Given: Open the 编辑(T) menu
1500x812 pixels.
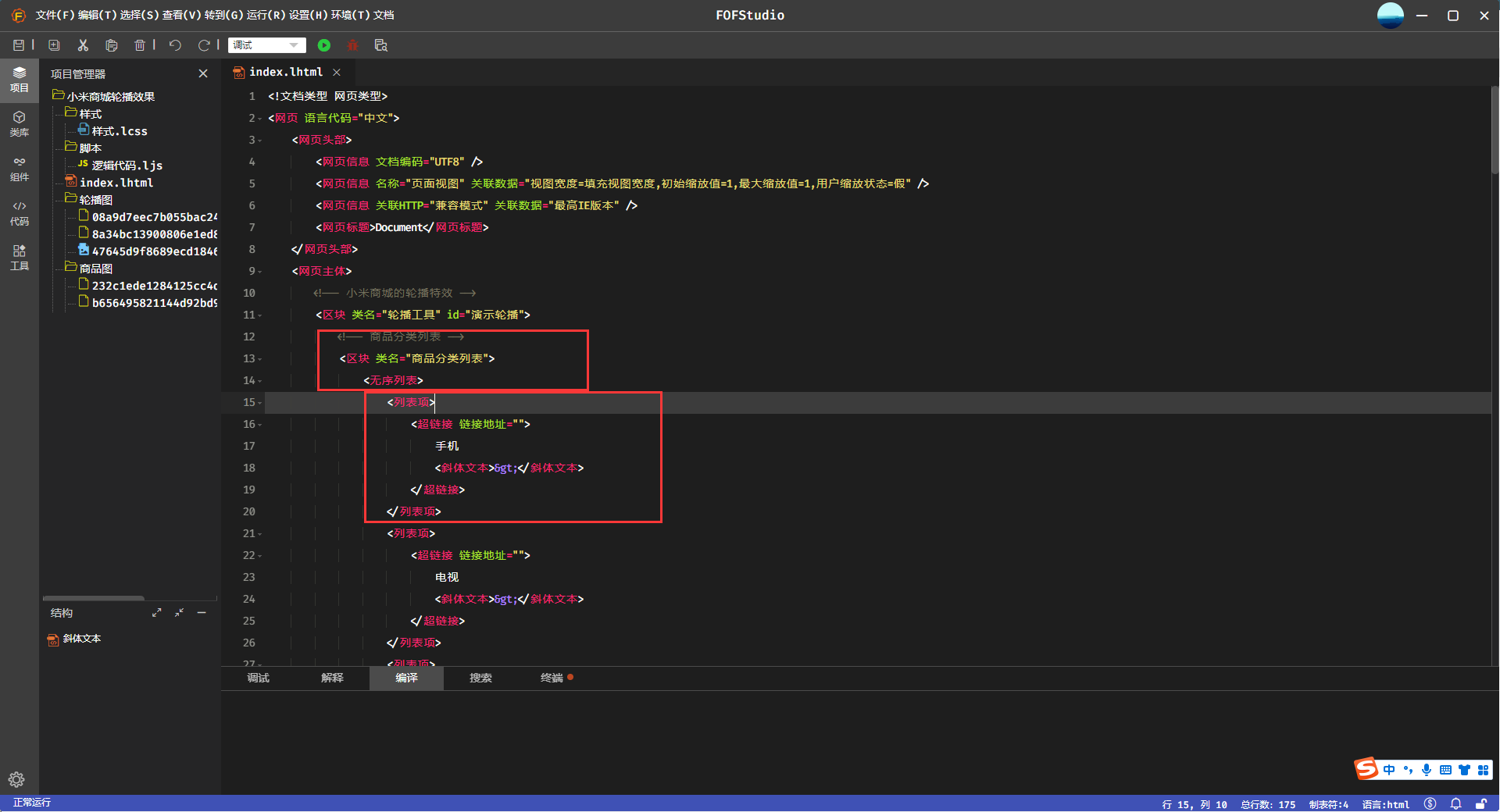Looking at the screenshot, I should [98, 16].
